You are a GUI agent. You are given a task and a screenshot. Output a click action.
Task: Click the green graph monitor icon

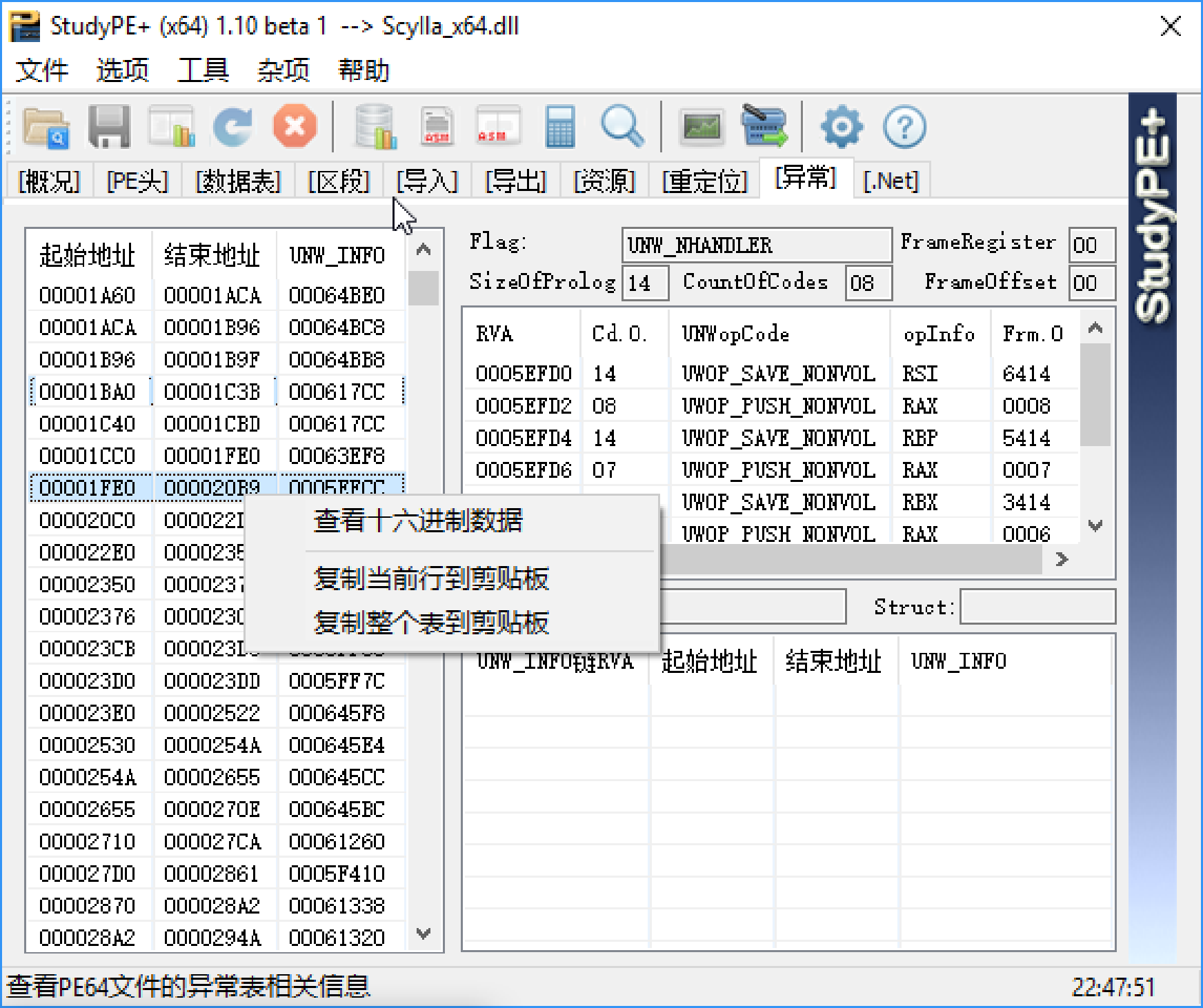702,127
